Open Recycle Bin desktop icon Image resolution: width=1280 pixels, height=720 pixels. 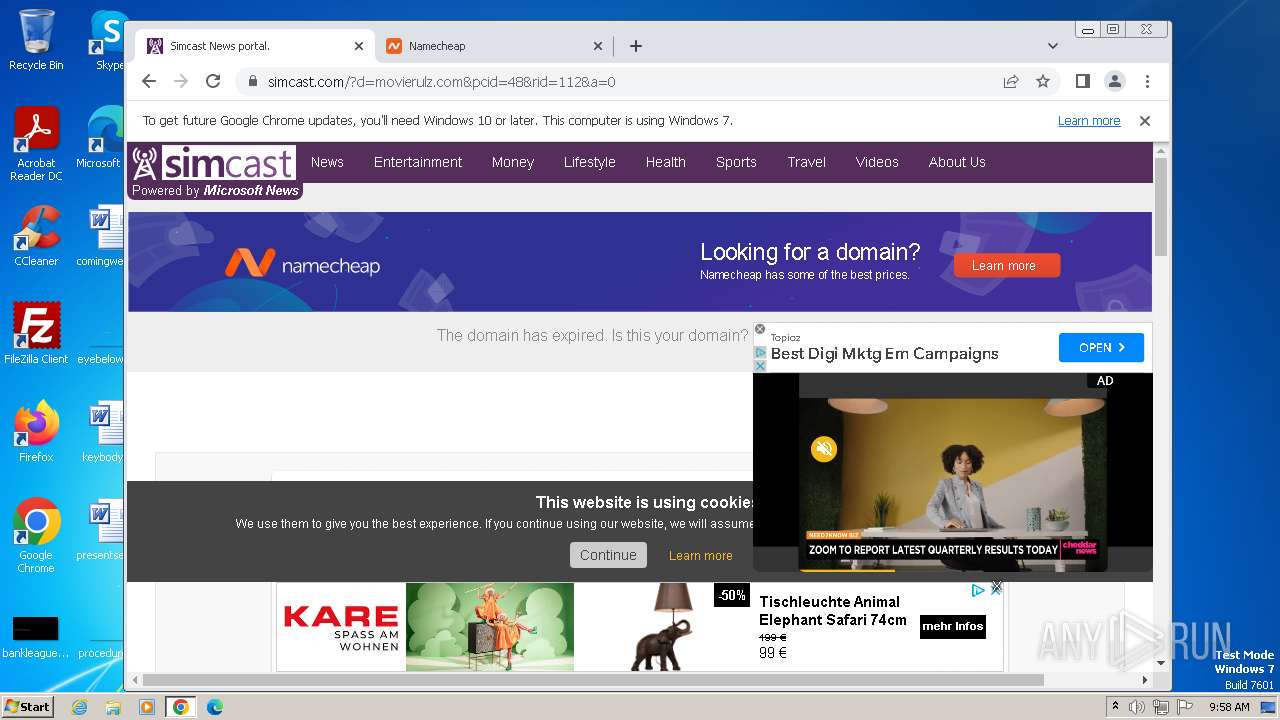click(x=36, y=40)
